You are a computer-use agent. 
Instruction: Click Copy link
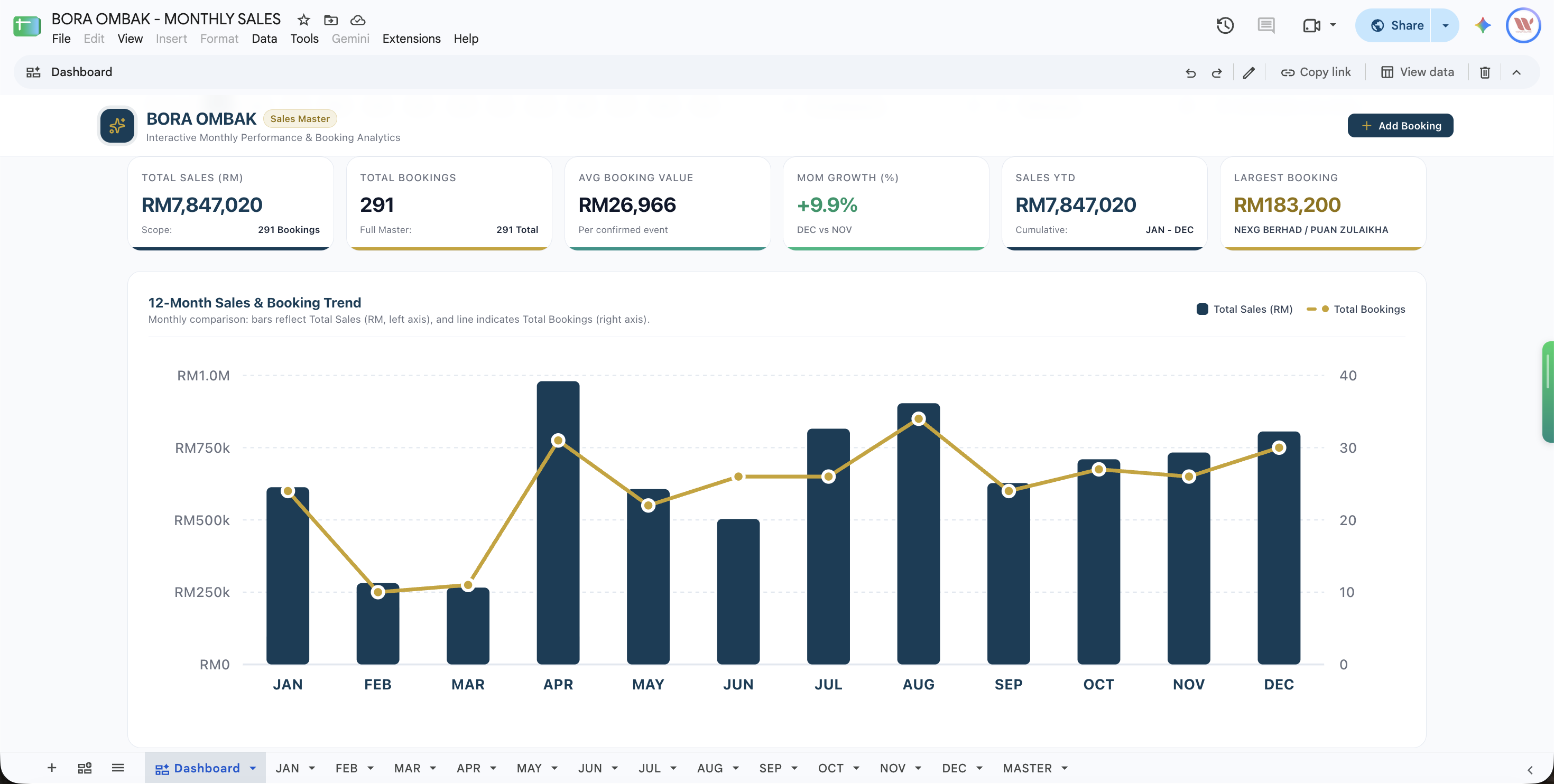pyautogui.click(x=1316, y=72)
